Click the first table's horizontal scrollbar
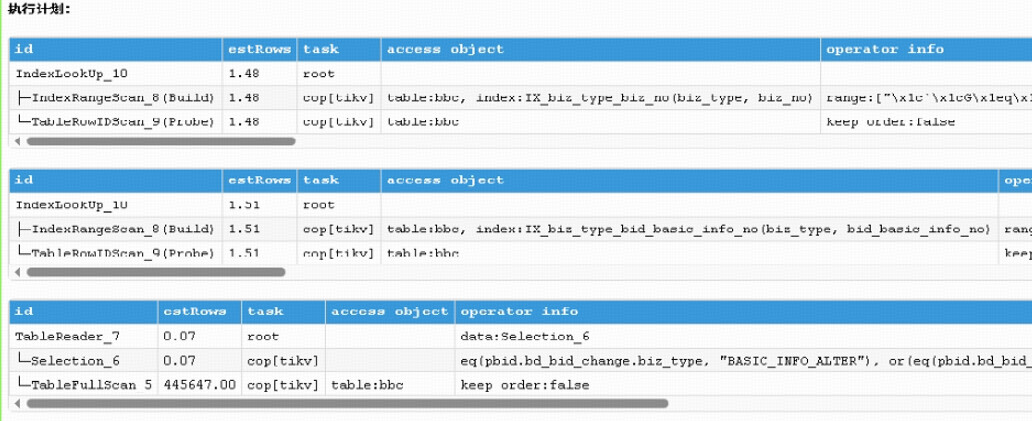The height and width of the screenshot is (421, 1032). (161, 141)
